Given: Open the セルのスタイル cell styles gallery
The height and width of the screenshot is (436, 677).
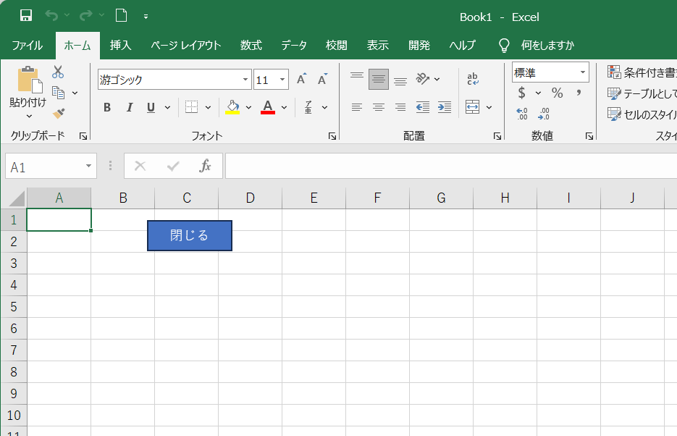Looking at the screenshot, I should tap(642, 114).
